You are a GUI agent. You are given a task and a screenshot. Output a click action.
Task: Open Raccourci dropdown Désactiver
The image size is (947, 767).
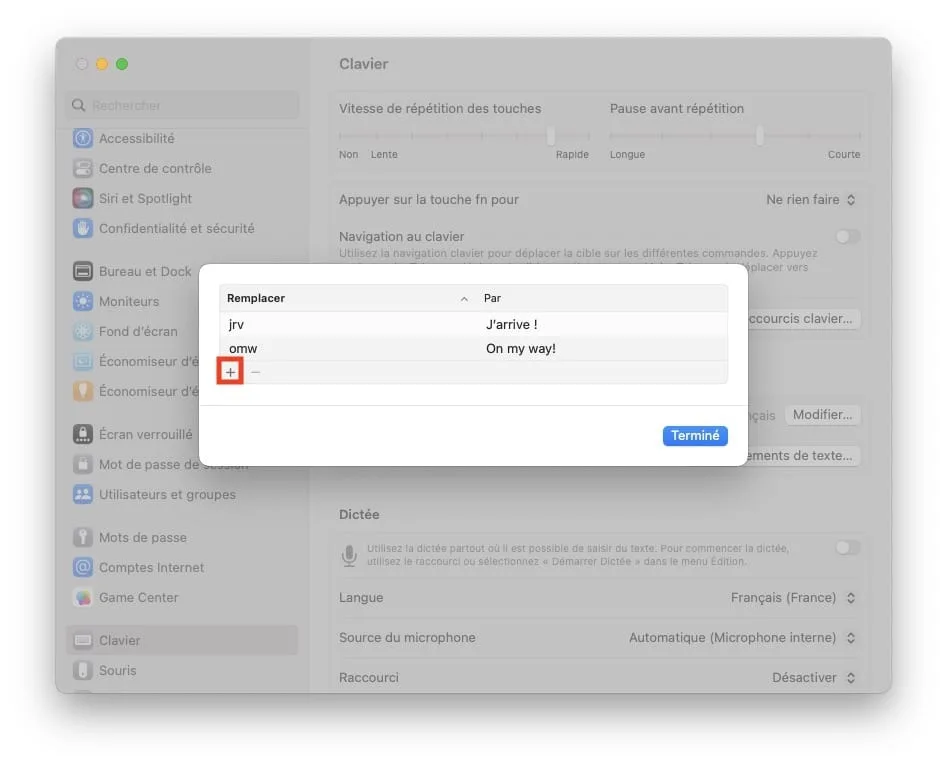pos(814,678)
